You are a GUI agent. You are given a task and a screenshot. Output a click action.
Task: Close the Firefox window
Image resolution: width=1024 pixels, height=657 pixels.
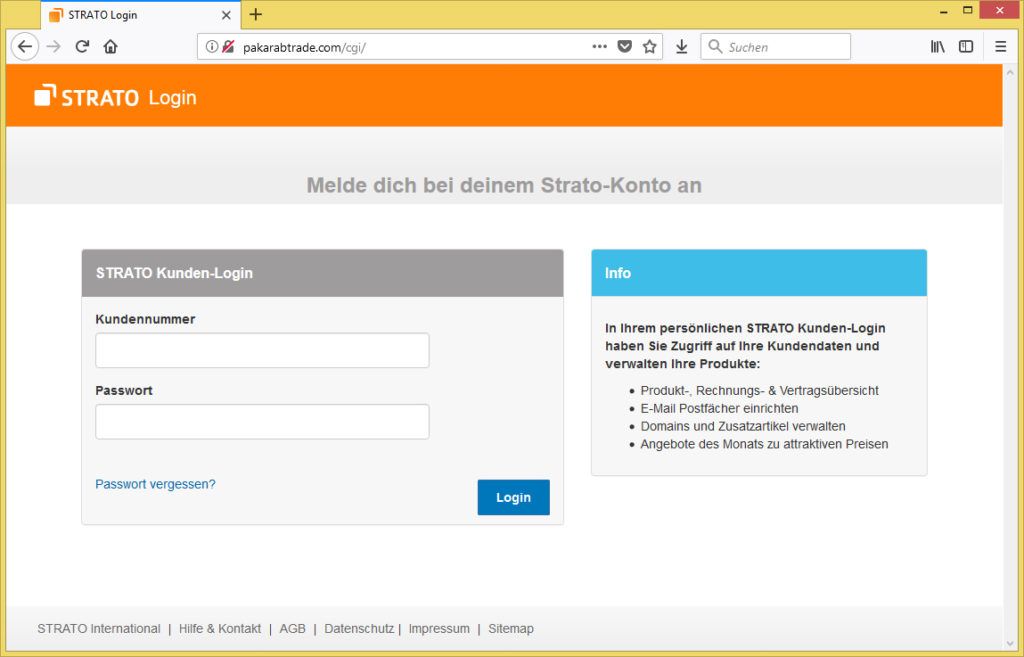tap(1000, 10)
